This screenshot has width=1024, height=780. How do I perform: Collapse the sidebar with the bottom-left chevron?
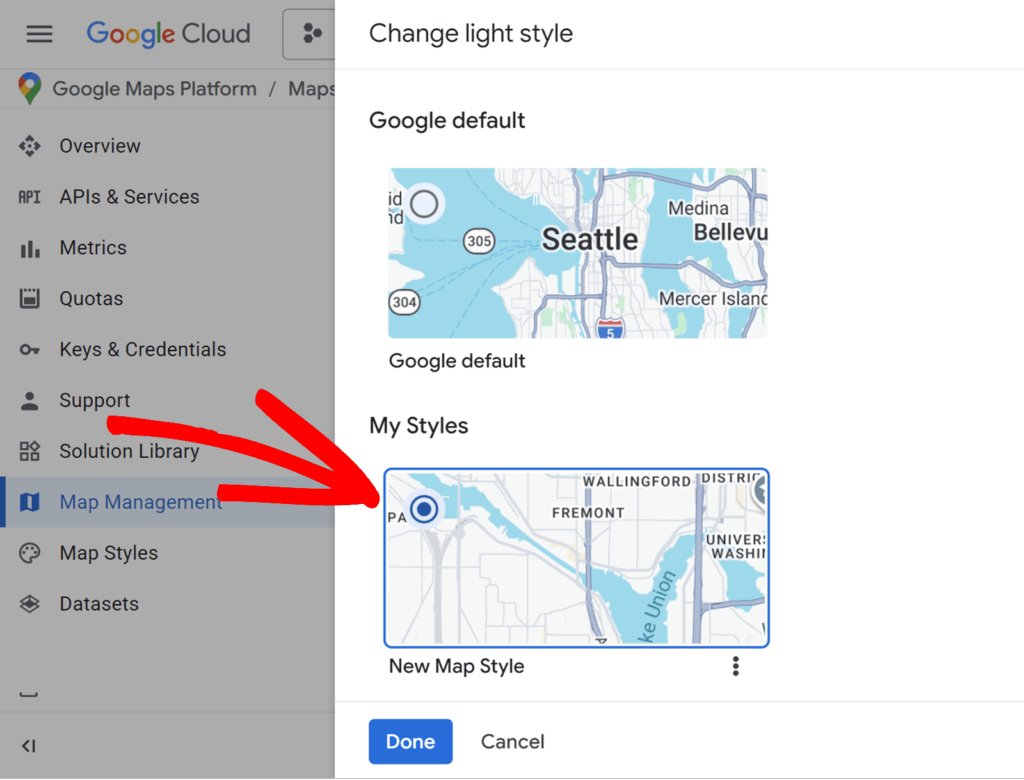point(28,745)
